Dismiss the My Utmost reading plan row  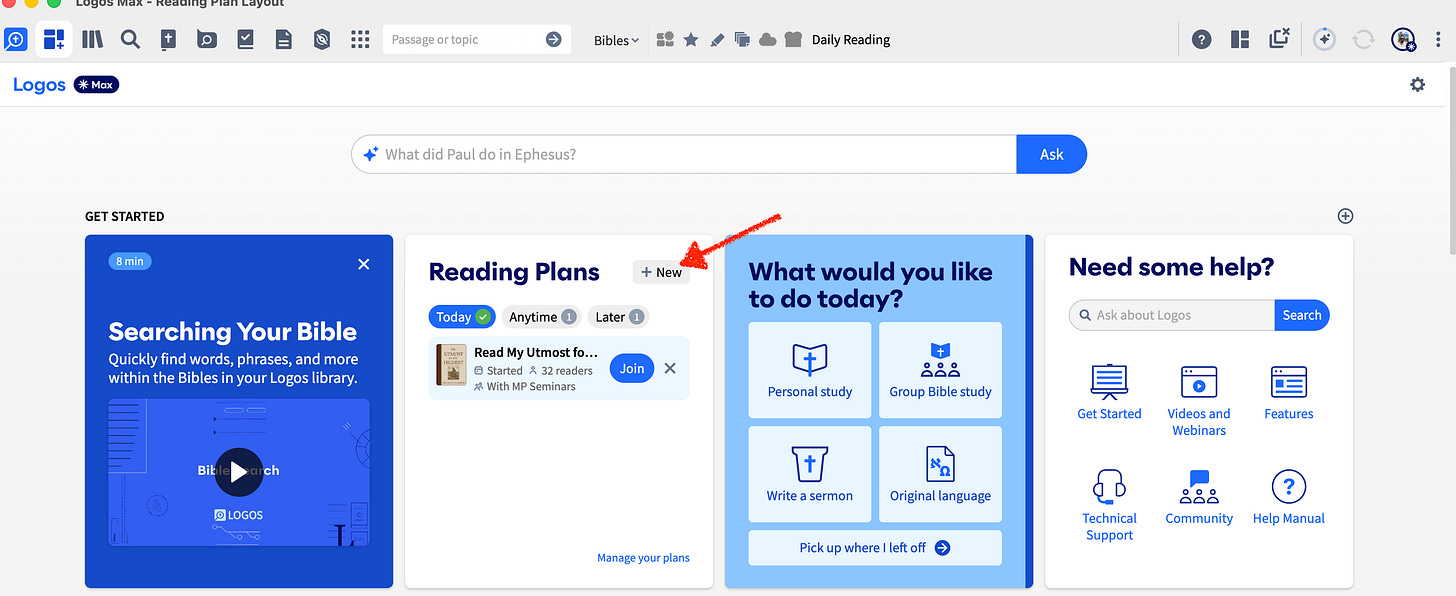point(670,368)
